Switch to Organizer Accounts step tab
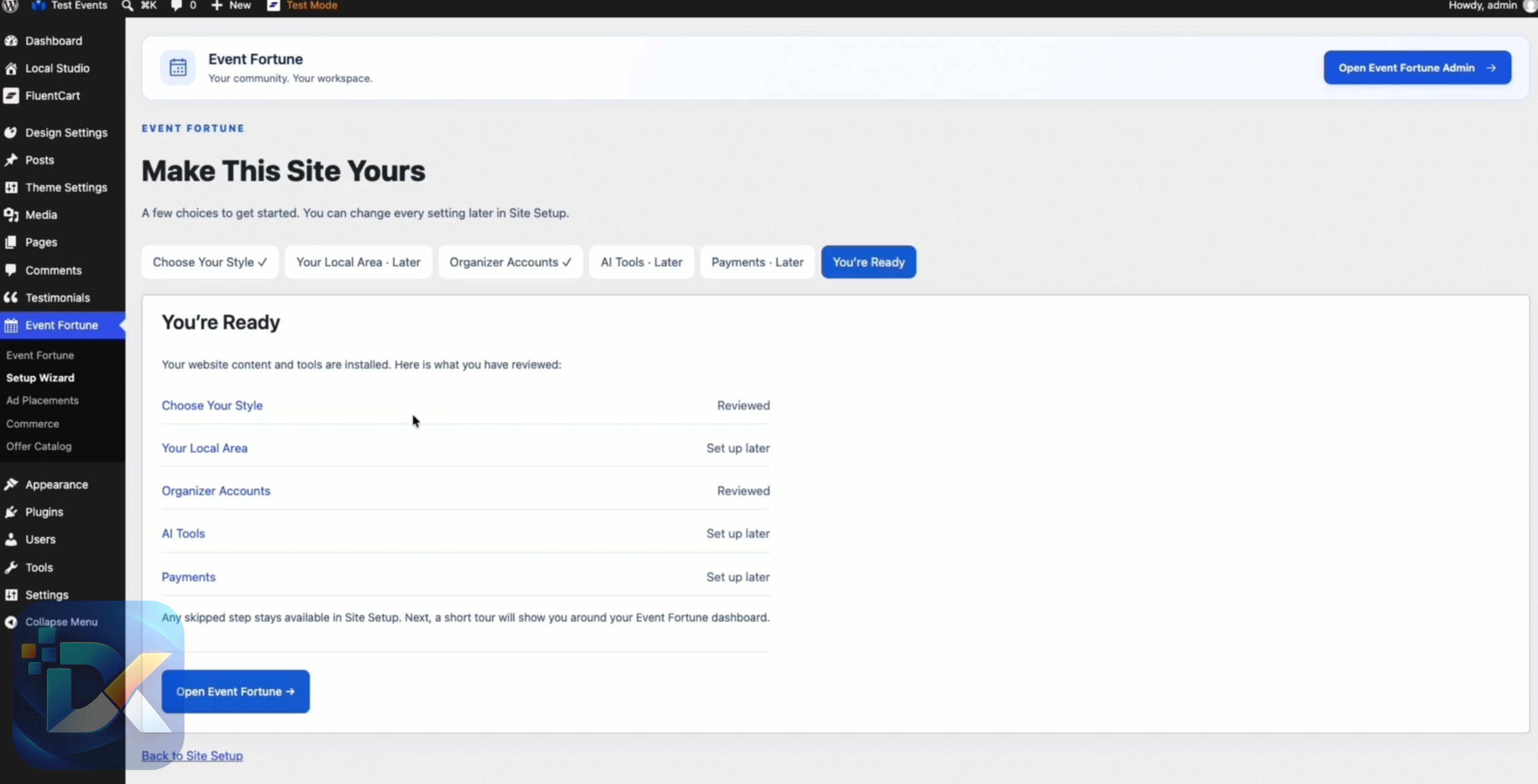This screenshot has height=784, width=1538. [510, 262]
